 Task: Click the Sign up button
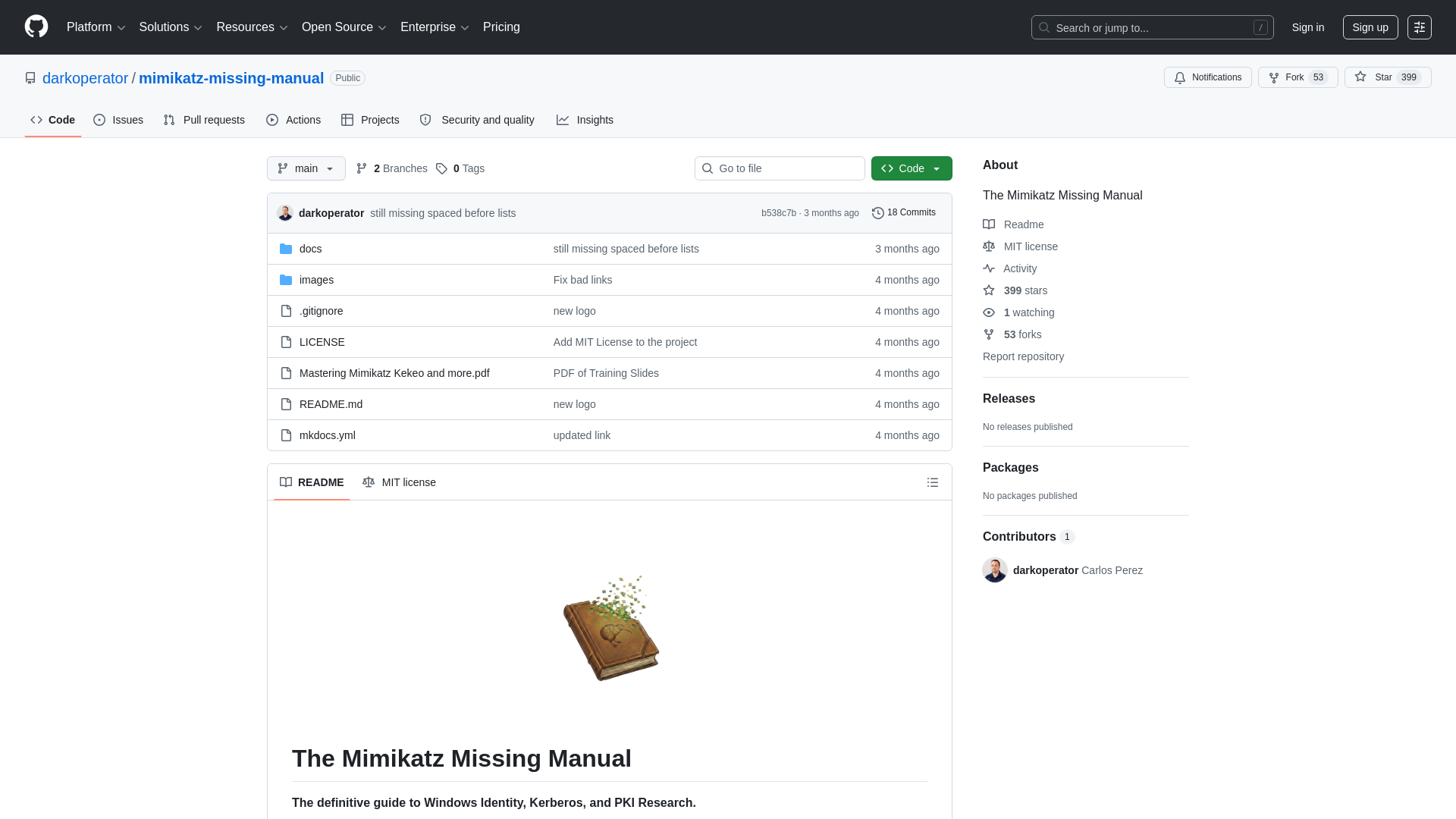pyautogui.click(x=1370, y=27)
